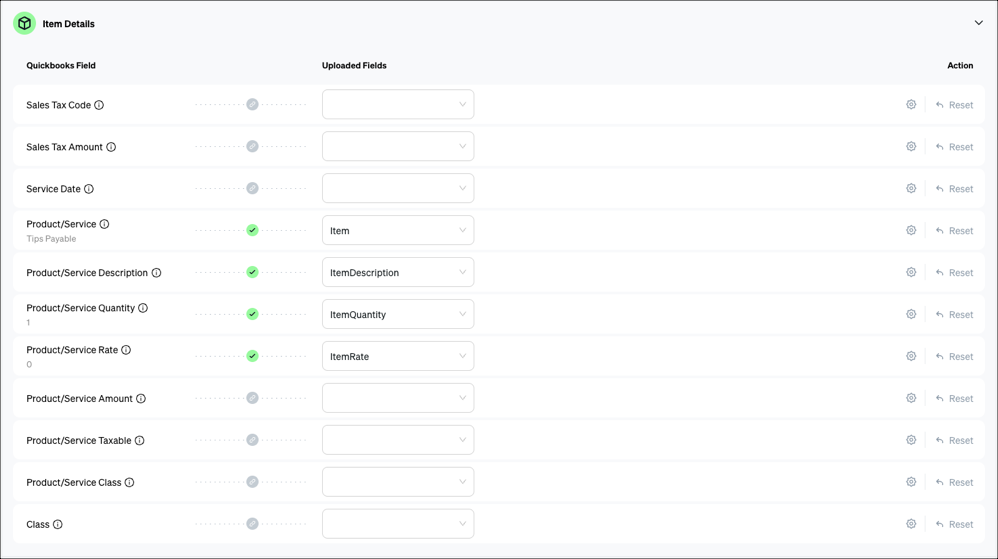
Task: Click the unlinked status icon for Sales Tax Amount
Action: point(253,146)
